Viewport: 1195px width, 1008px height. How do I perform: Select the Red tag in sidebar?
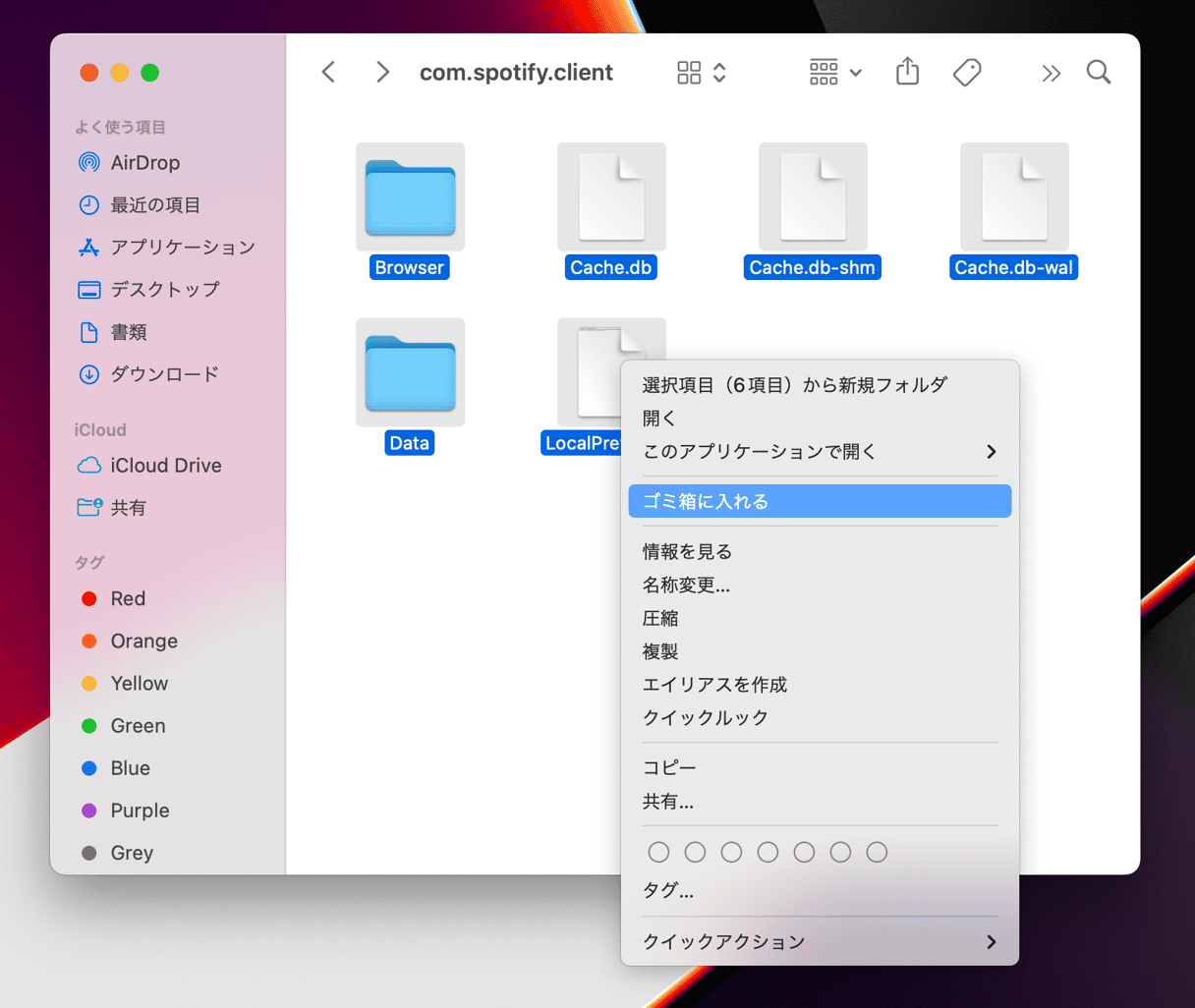128,599
